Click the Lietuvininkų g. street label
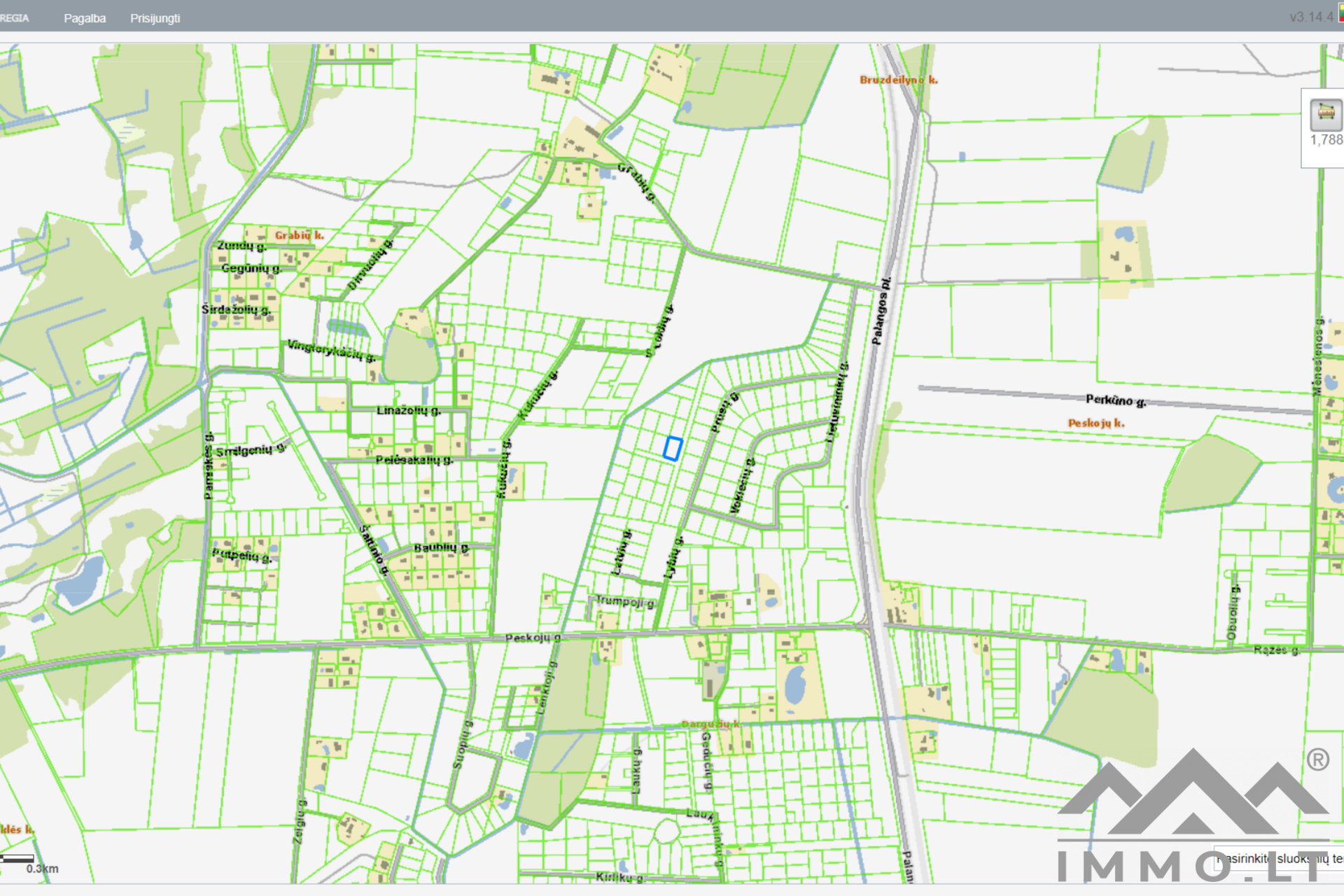This screenshot has height=896, width=1344. (837, 402)
